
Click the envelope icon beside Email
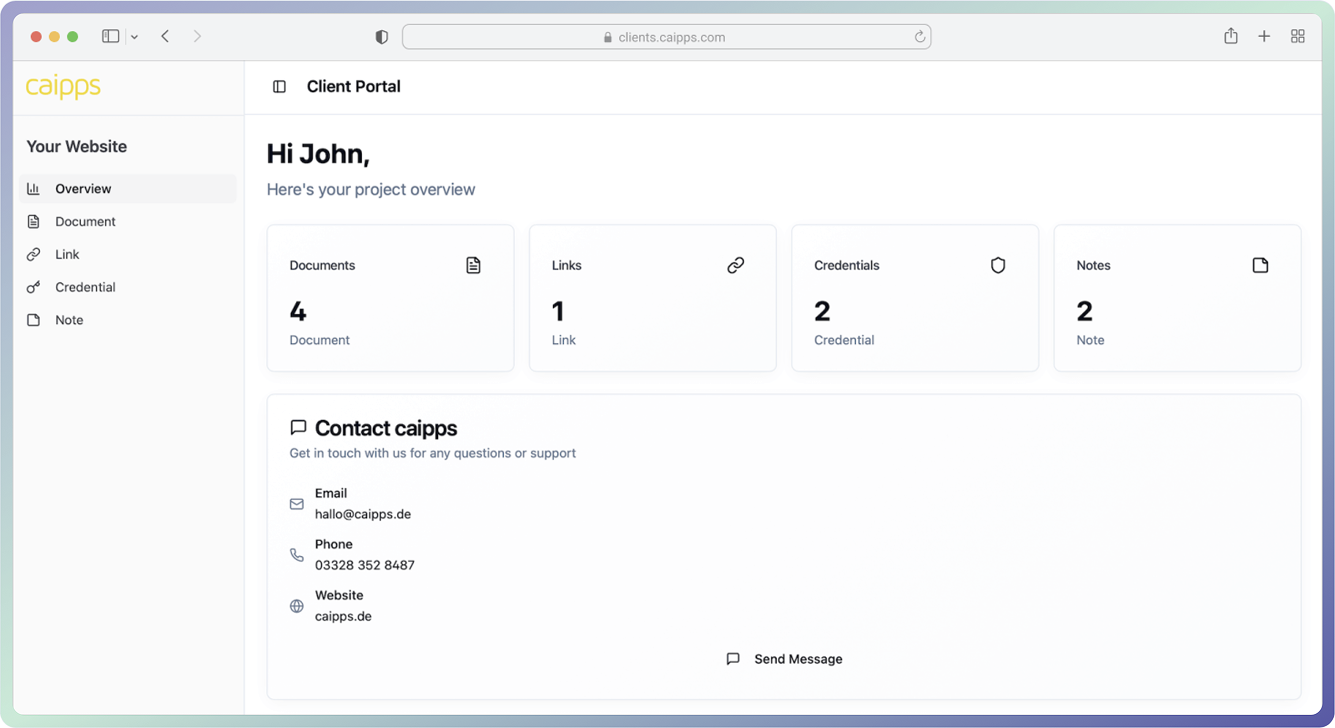point(297,504)
